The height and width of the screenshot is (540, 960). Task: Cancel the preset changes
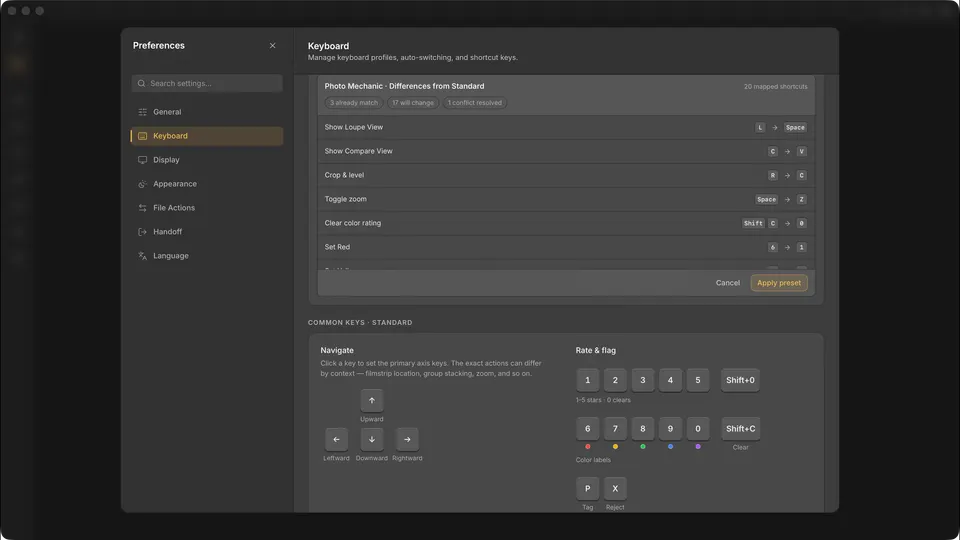click(728, 283)
